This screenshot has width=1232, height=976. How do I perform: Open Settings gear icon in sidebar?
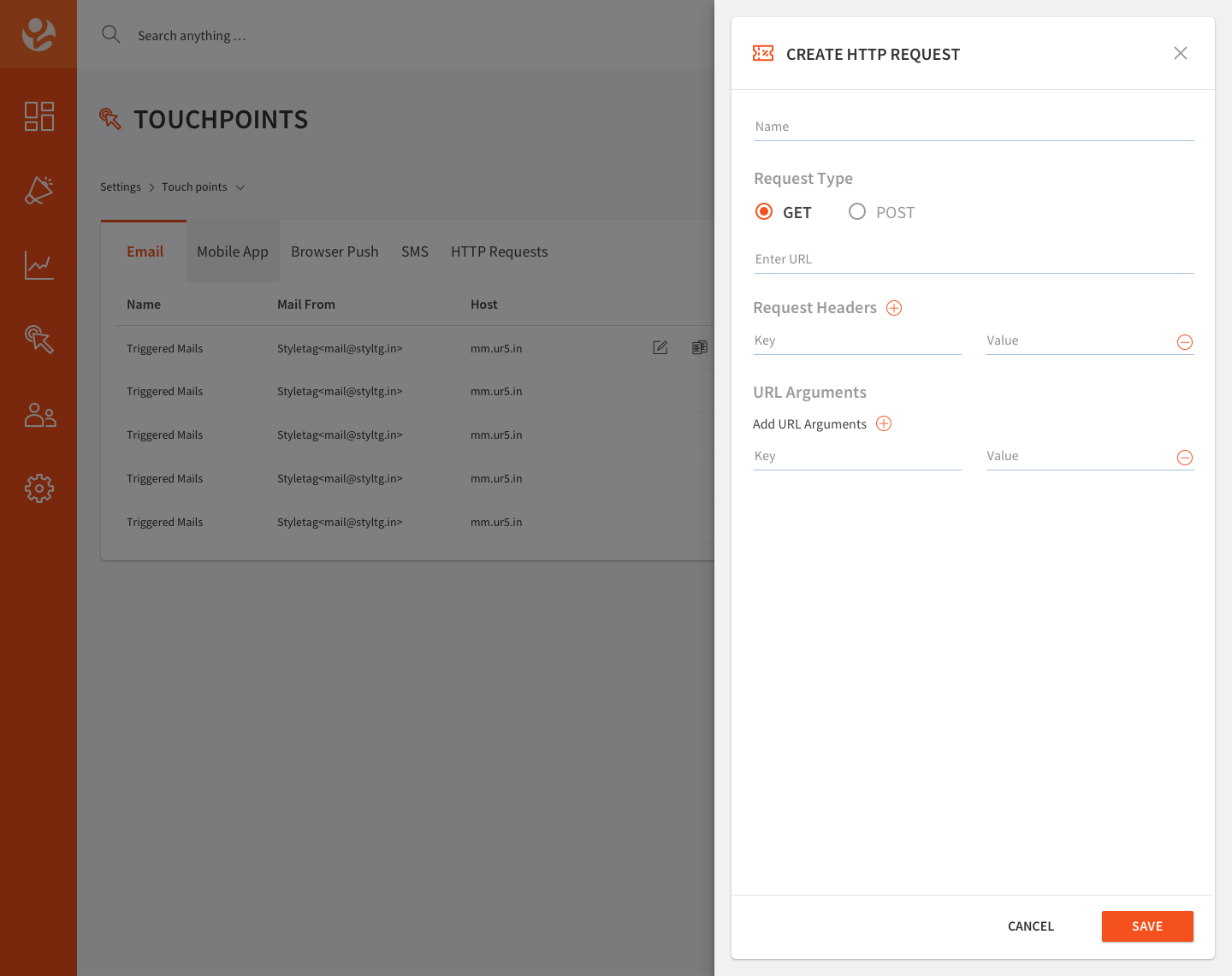pyautogui.click(x=38, y=488)
